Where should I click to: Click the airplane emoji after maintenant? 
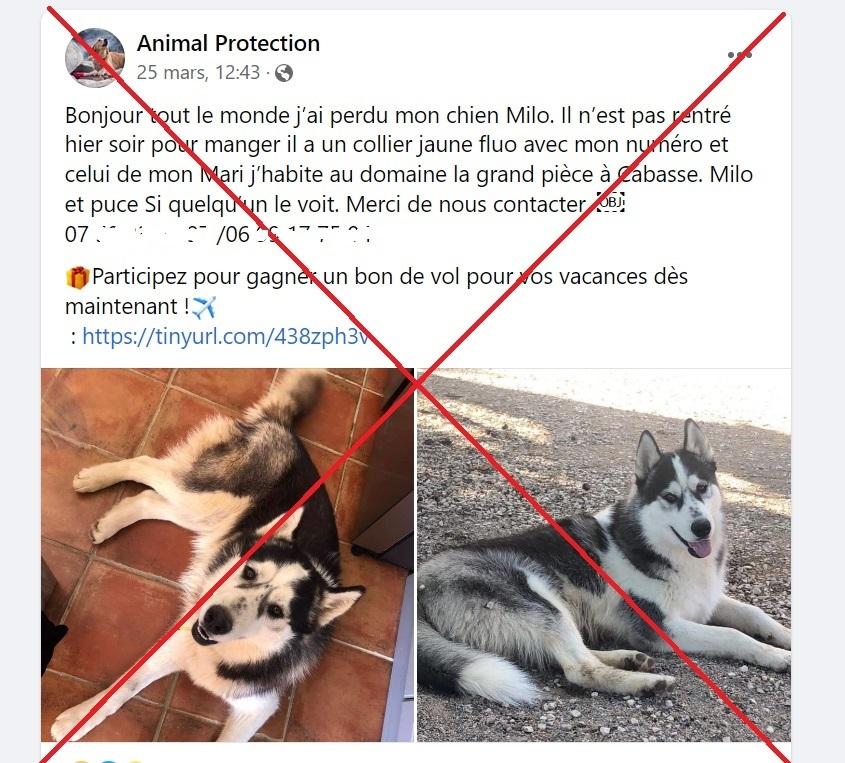pyautogui.click(x=204, y=307)
